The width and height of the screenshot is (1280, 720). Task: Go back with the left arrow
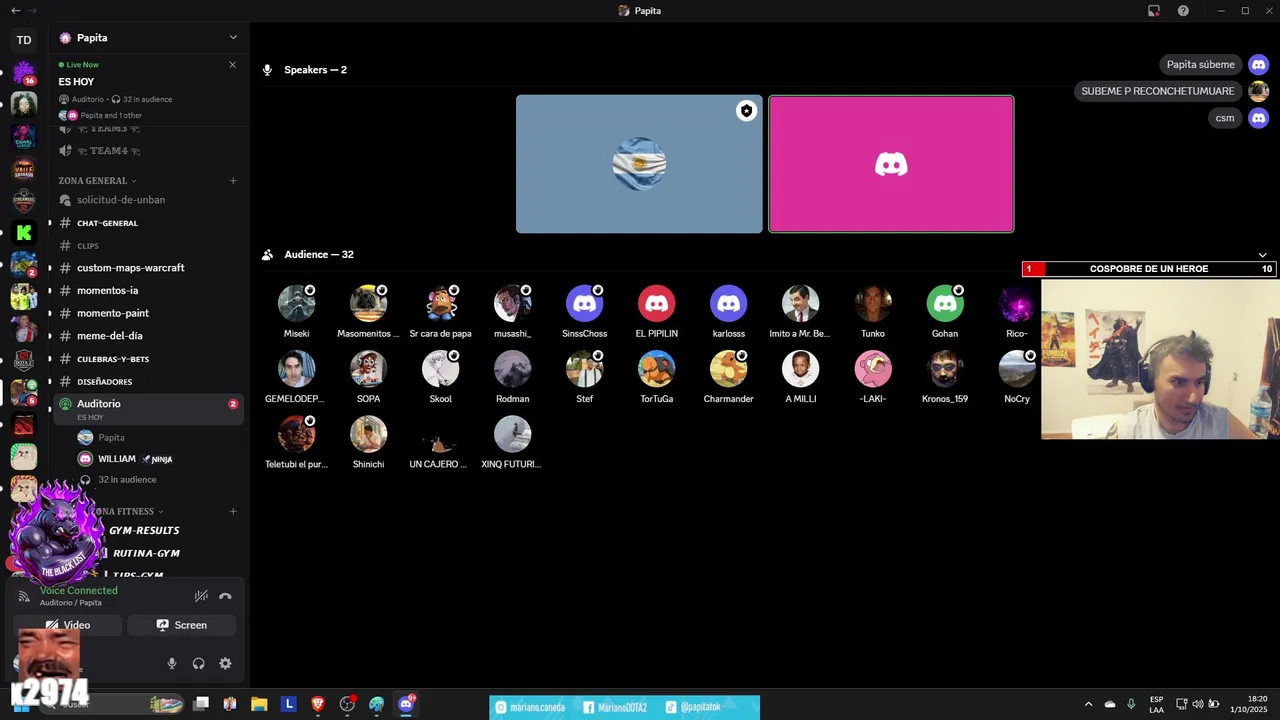pyautogui.click(x=15, y=10)
